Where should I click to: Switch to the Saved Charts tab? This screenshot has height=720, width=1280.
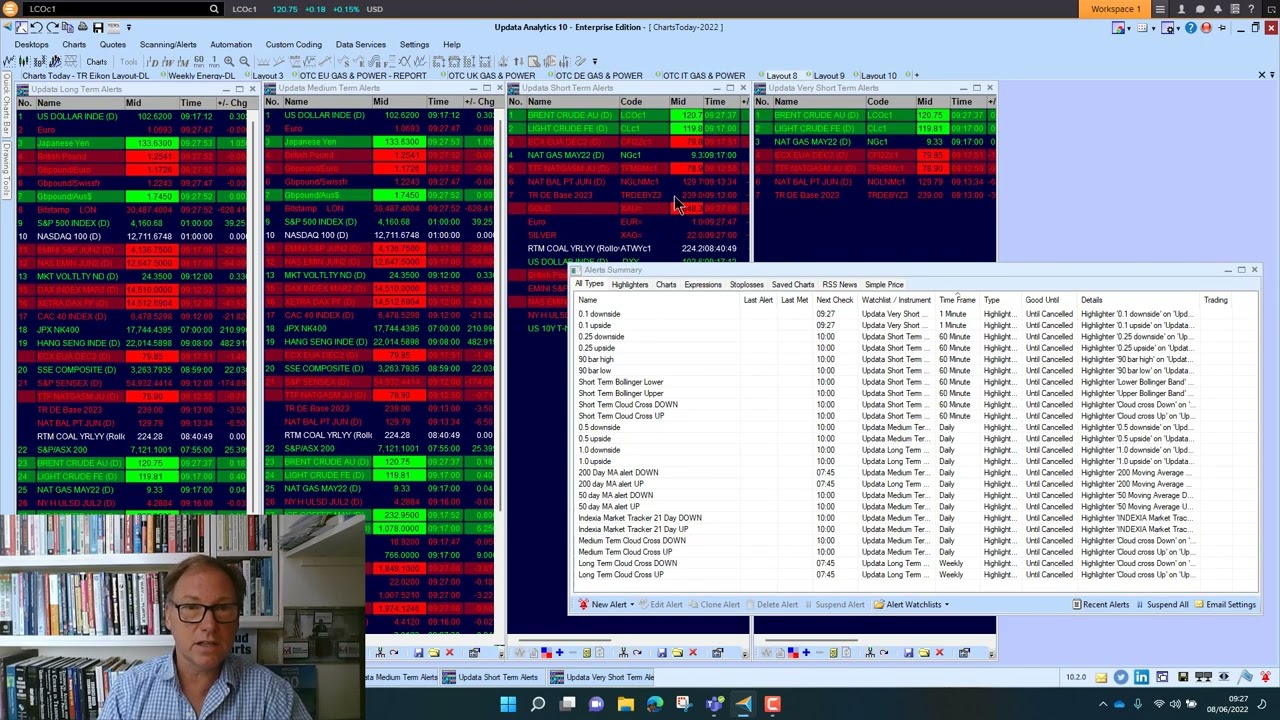coord(792,285)
